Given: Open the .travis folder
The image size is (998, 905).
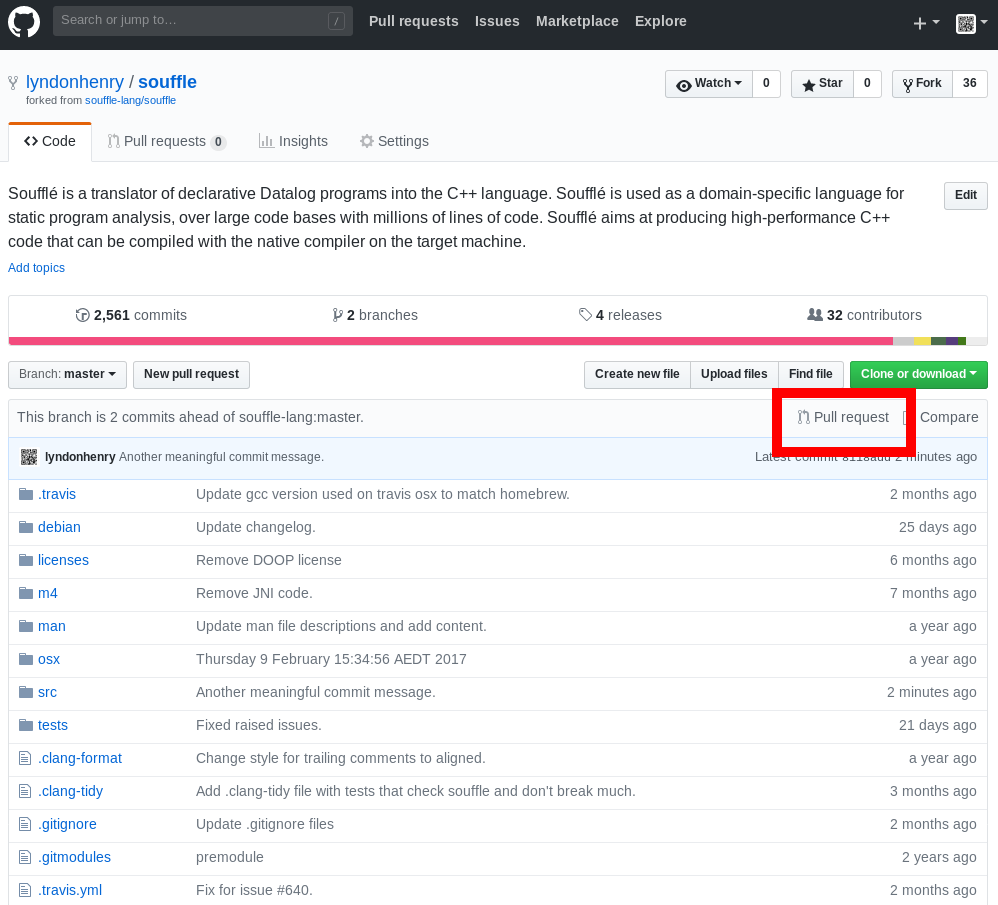Looking at the screenshot, I should pyautogui.click(x=57, y=495).
